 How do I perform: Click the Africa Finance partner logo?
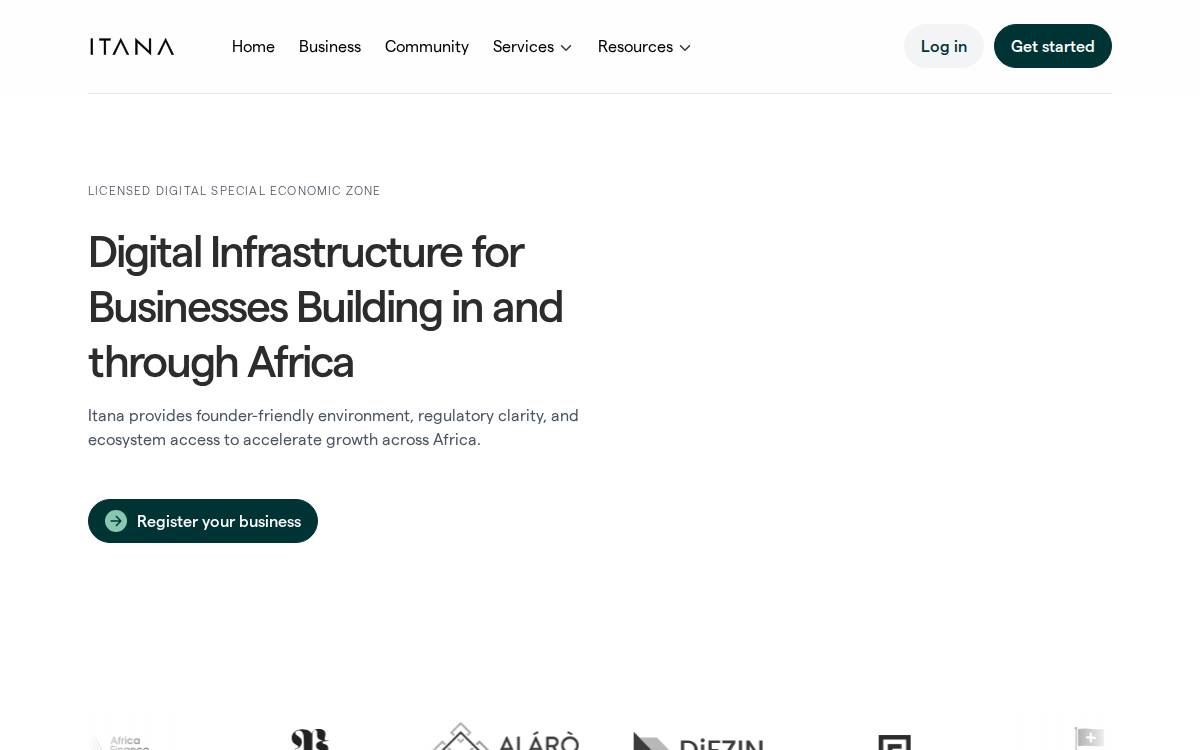tap(122, 742)
